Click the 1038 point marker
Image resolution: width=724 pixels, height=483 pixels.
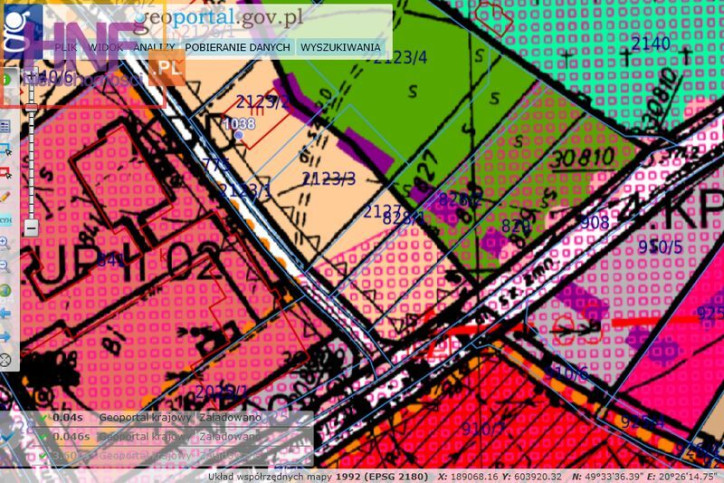239,135
